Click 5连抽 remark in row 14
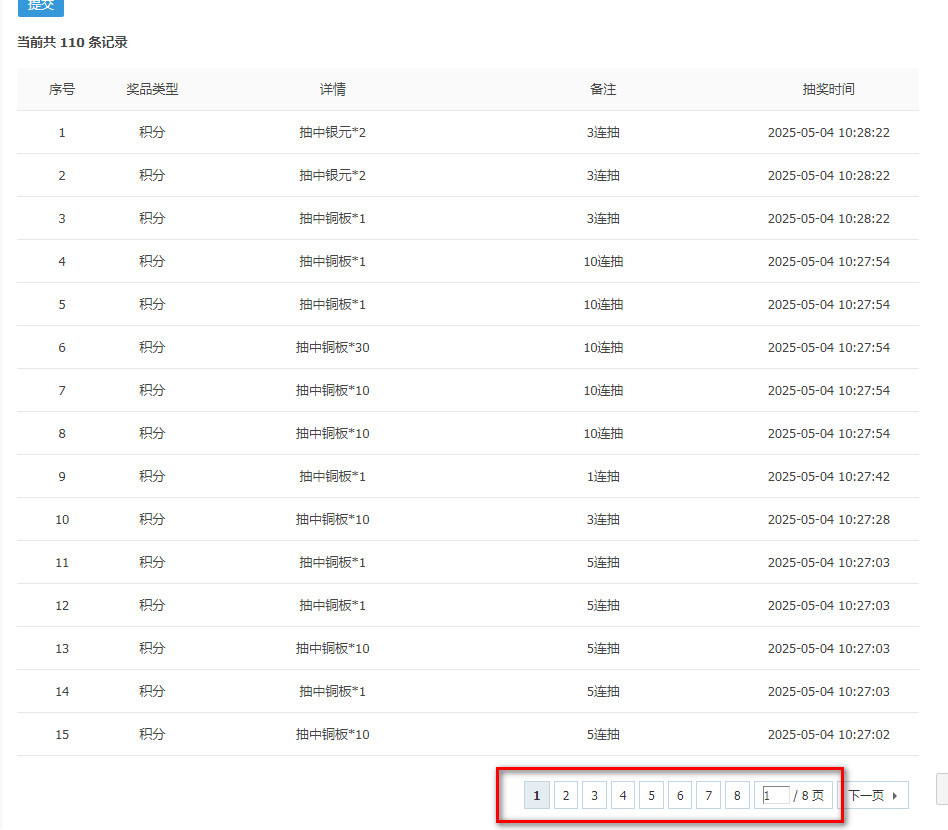 [603, 692]
